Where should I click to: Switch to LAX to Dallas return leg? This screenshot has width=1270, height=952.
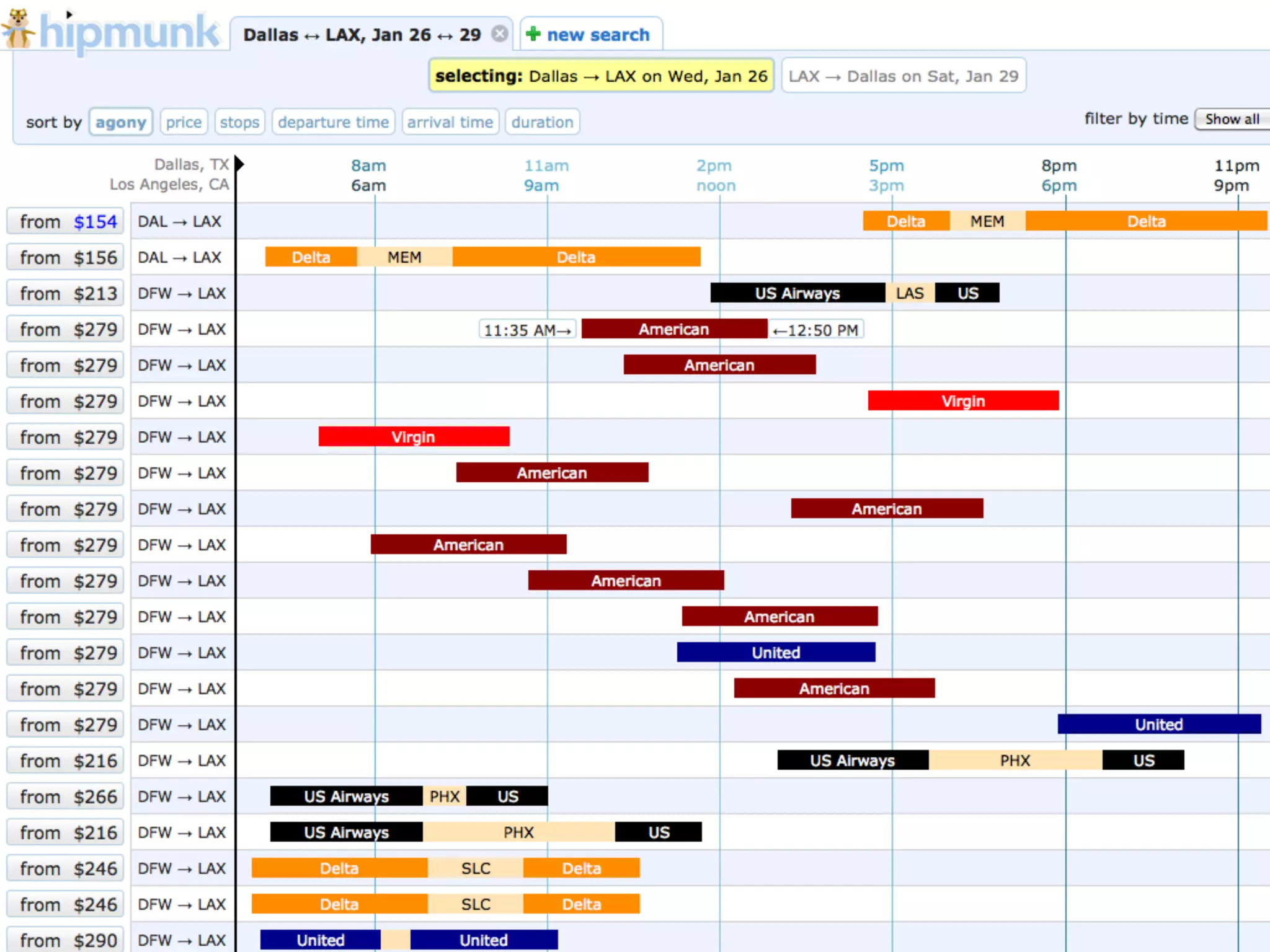(x=903, y=76)
